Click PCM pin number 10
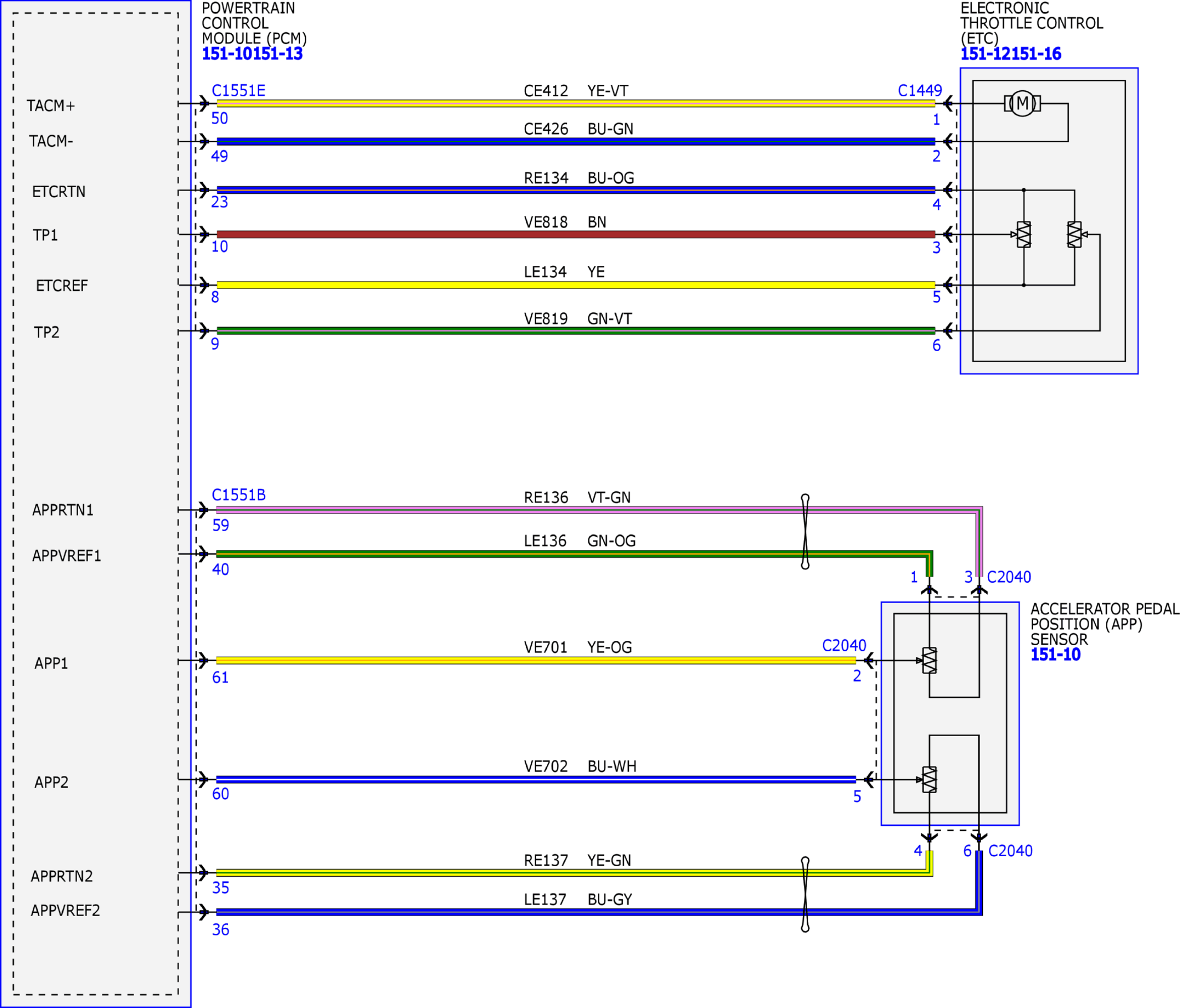Viewport: 1180px width, 1008px height. 219,246
